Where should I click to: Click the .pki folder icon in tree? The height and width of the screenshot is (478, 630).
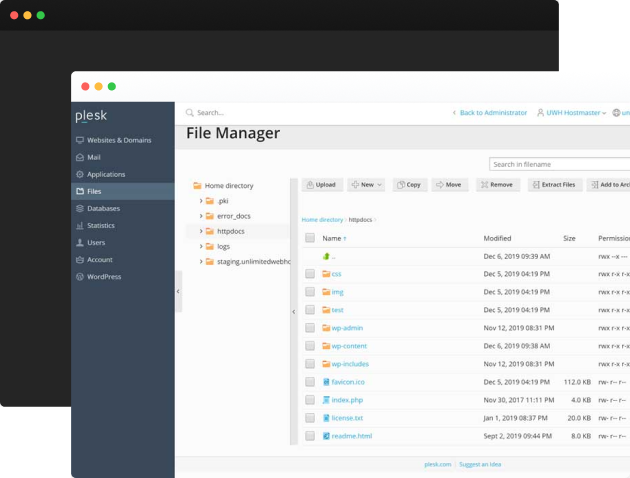pyautogui.click(x=210, y=200)
